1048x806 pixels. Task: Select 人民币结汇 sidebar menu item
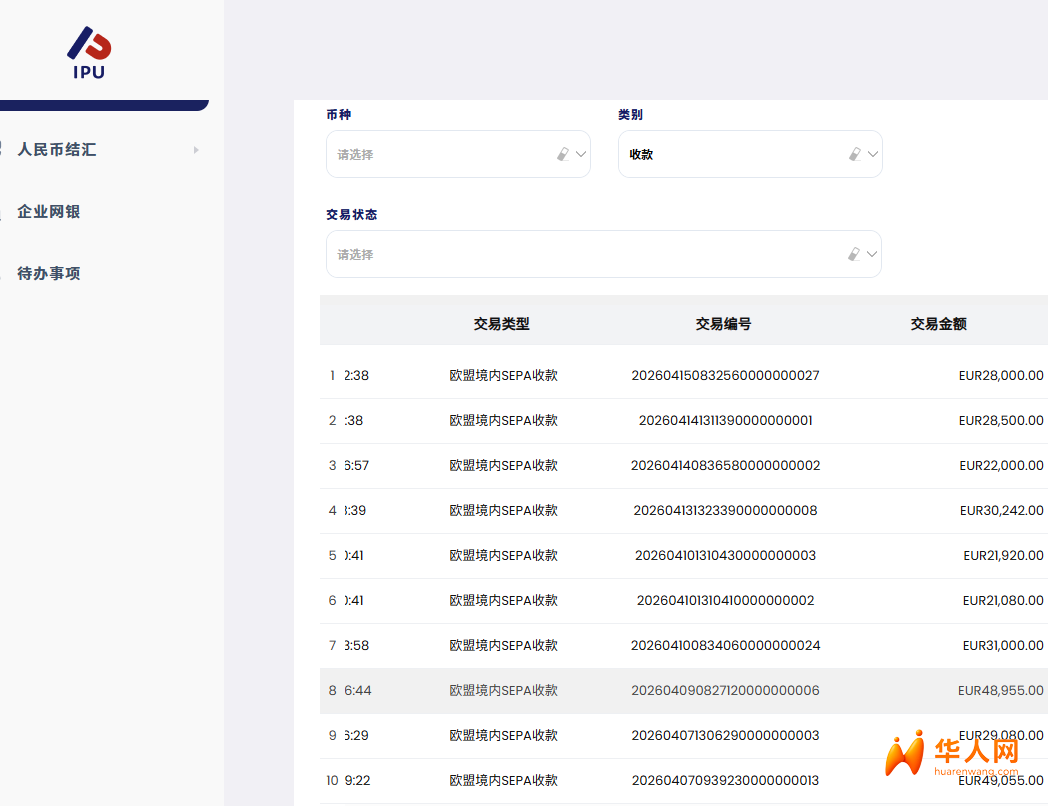pyautogui.click(x=57, y=150)
